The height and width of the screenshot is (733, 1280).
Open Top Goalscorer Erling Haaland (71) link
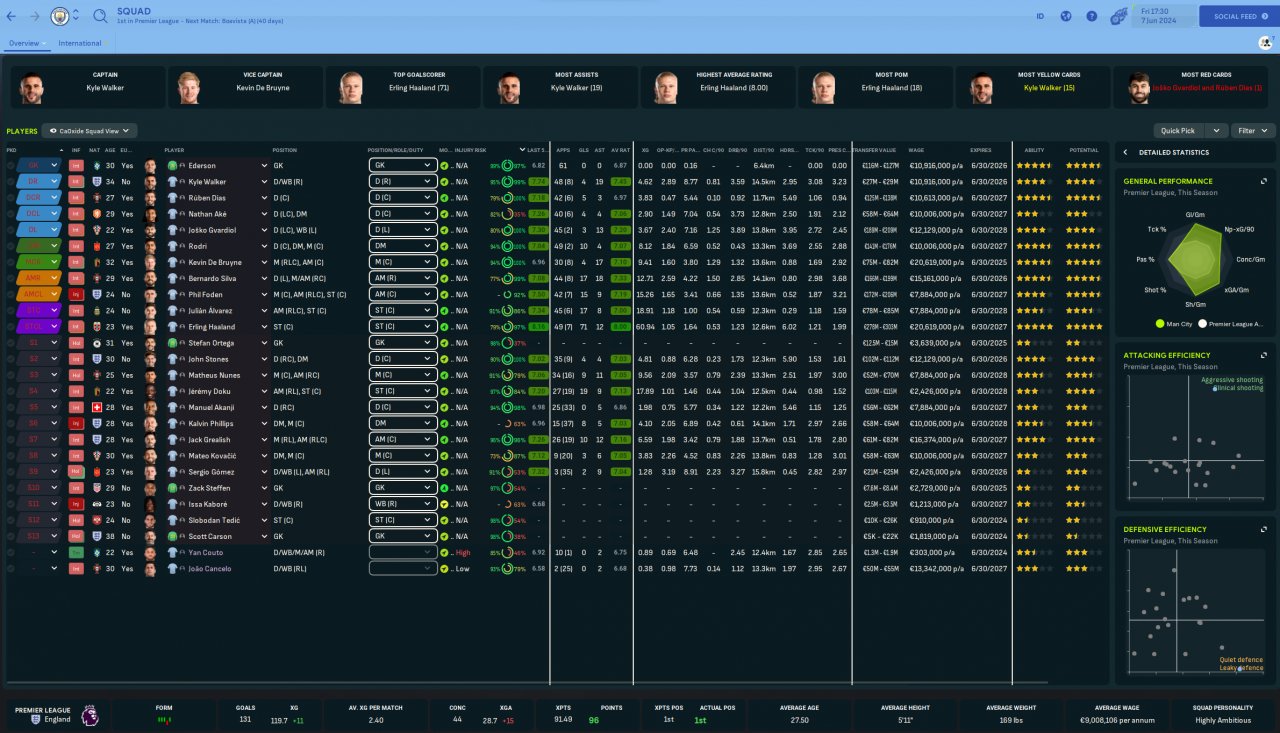click(x=419, y=87)
